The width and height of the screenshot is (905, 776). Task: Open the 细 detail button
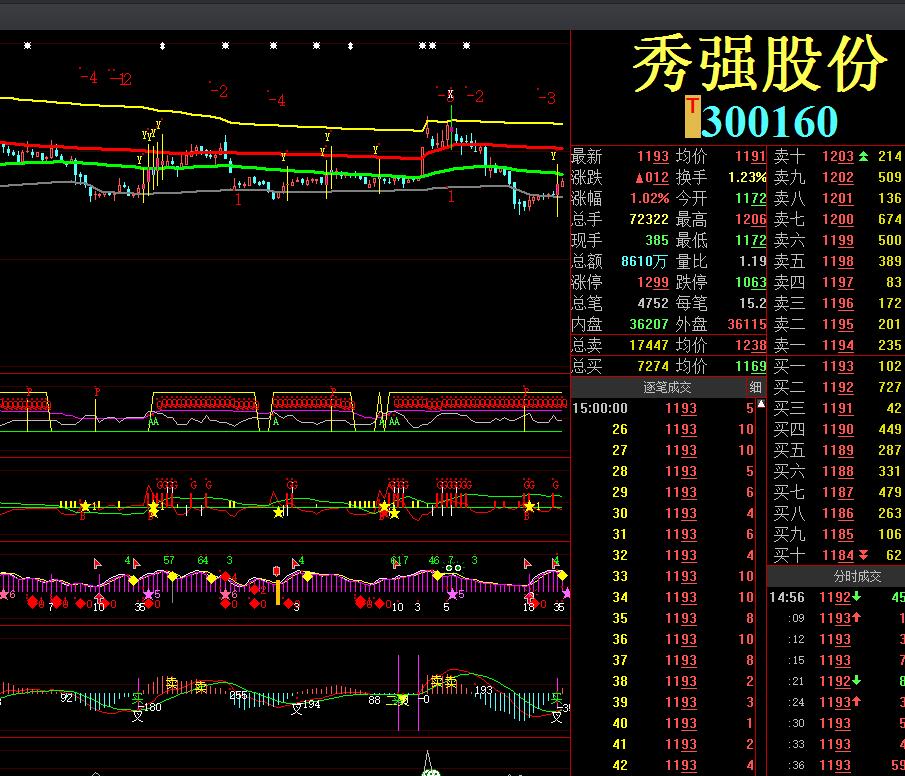click(x=755, y=387)
